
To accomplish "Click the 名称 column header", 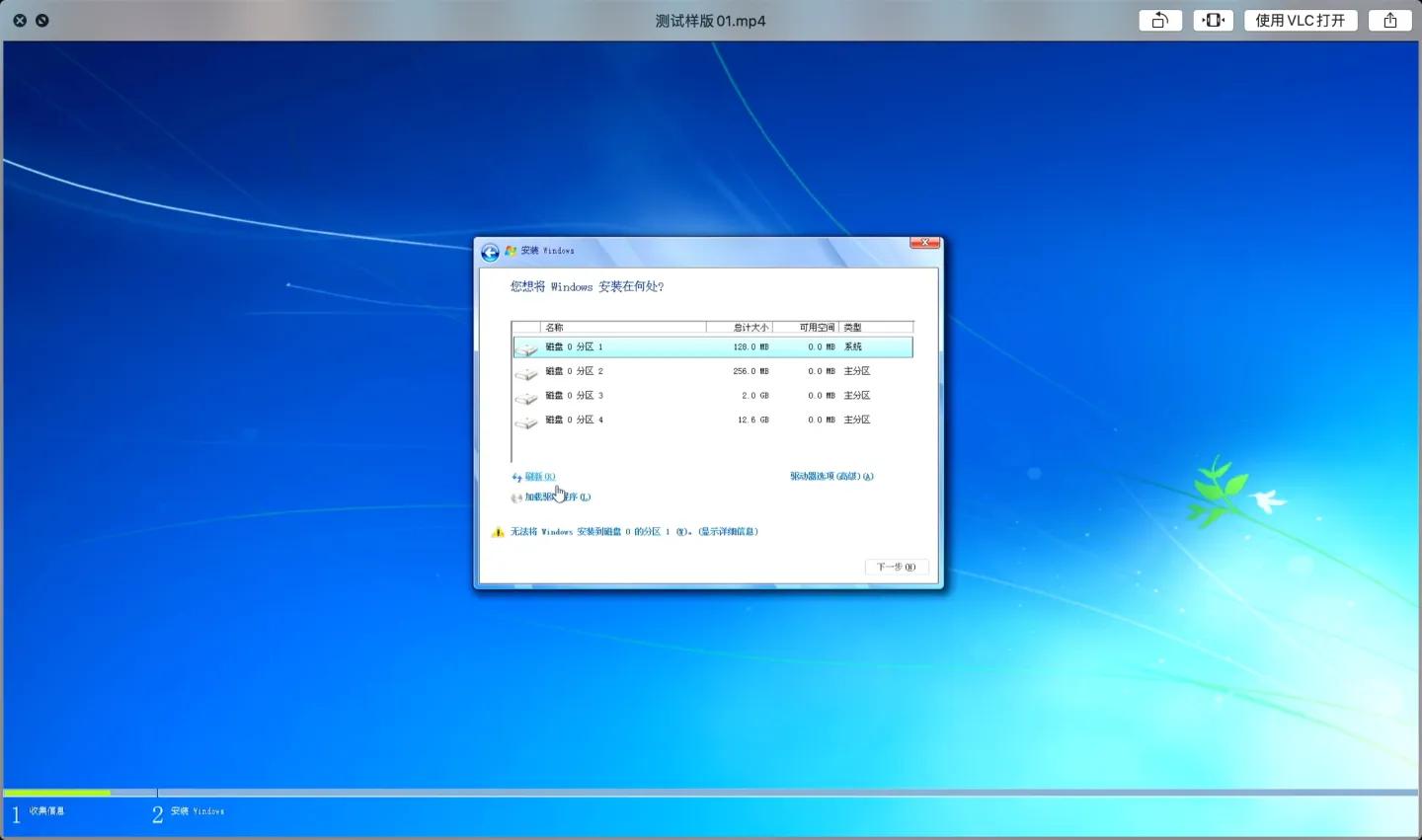I will (622, 328).
